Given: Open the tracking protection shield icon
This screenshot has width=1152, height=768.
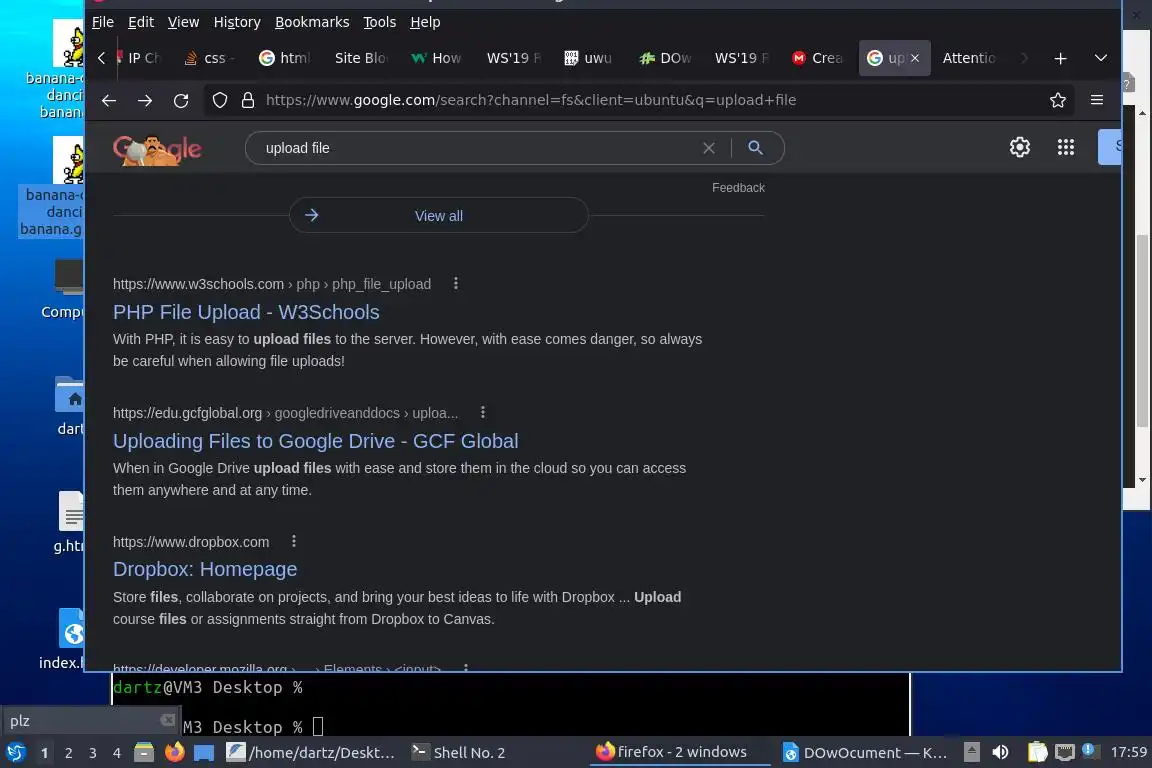Looking at the screenshot, I should (220, 100).
